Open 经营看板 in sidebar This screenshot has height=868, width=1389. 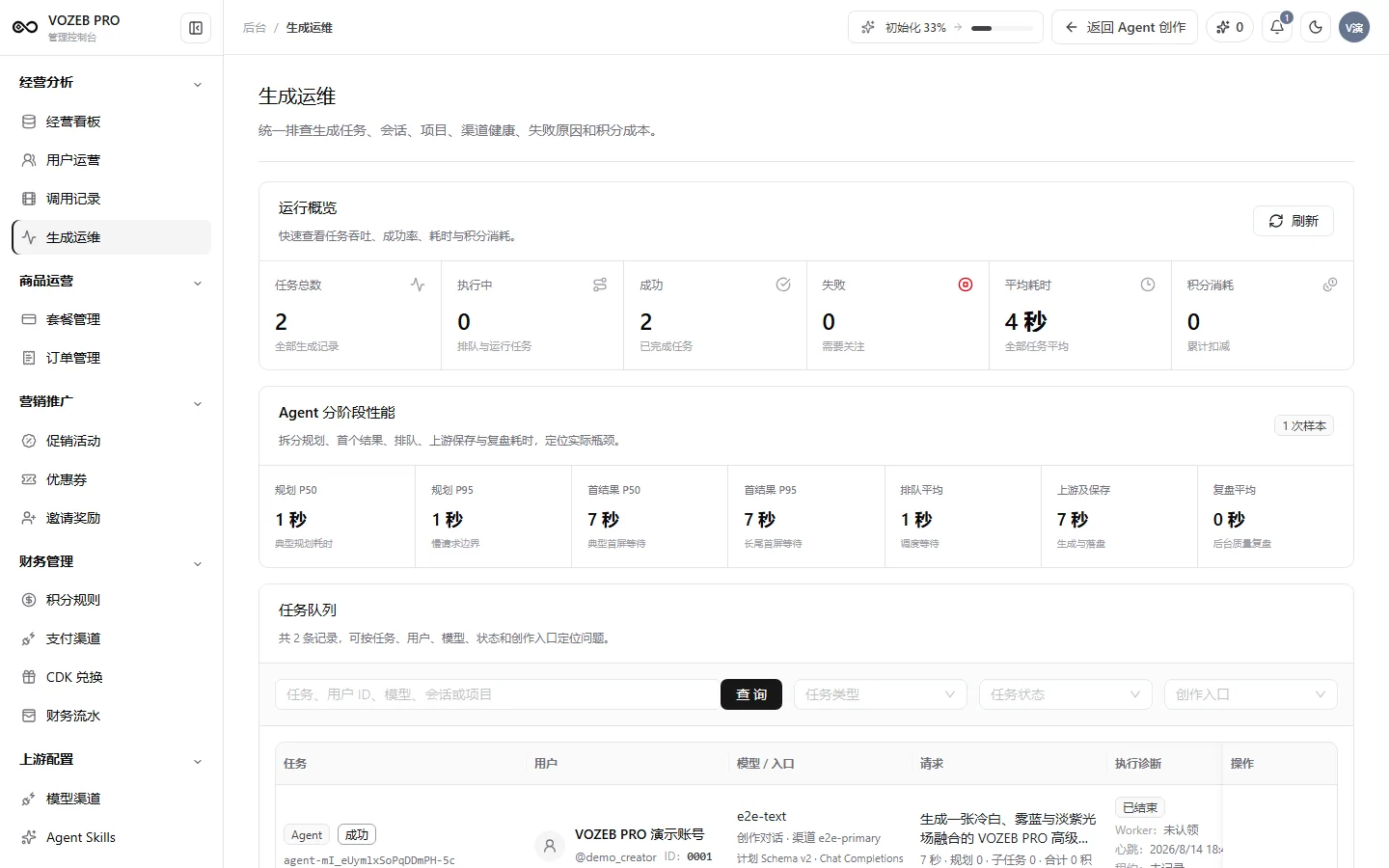[111, 122]
